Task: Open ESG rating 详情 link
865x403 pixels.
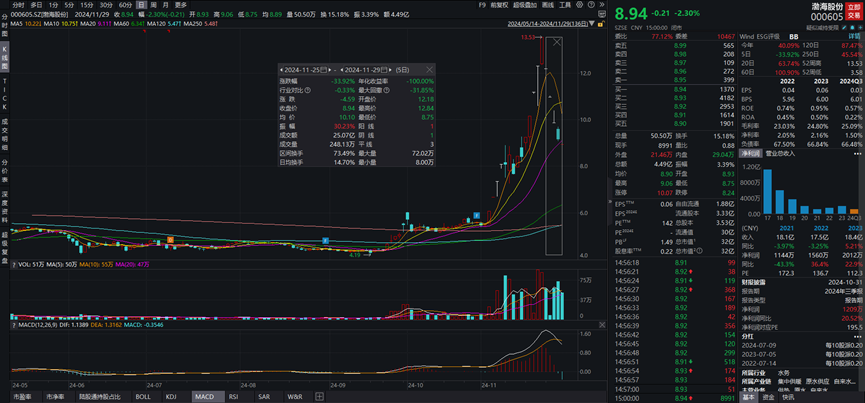Action: click(857, 36)
